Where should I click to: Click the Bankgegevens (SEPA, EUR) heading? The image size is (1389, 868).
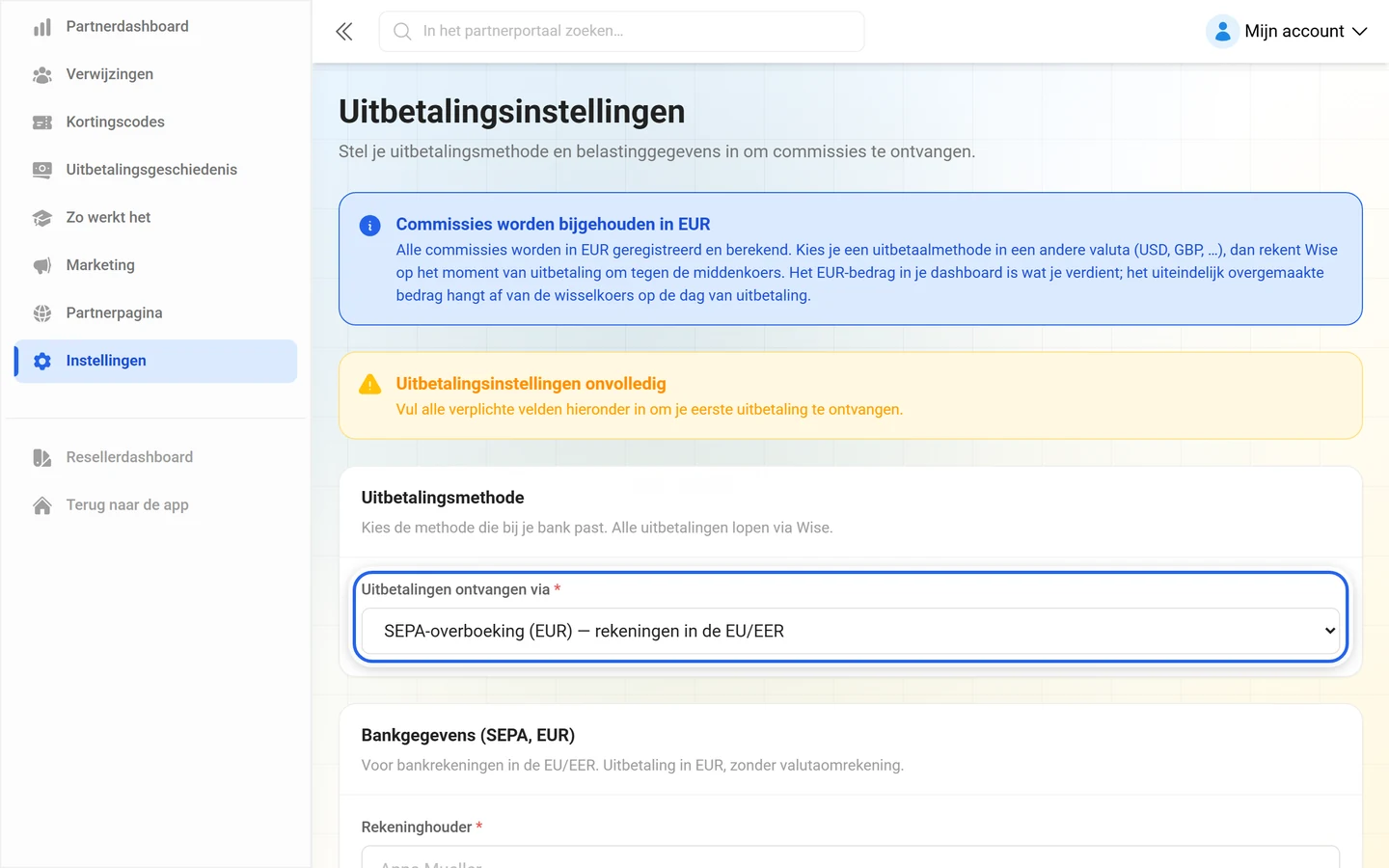[468, 736]
